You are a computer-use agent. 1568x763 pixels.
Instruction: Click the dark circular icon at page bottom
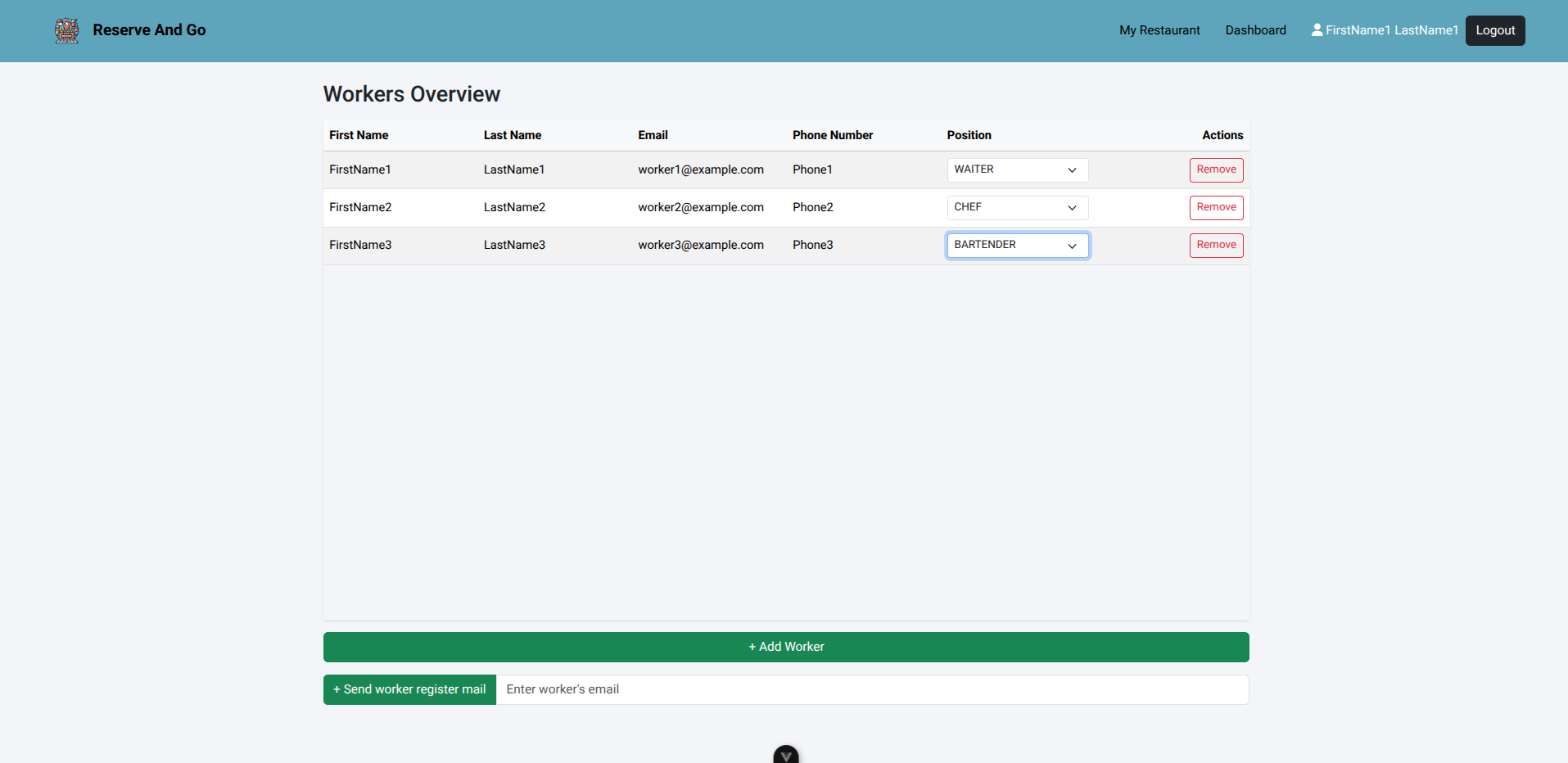coord(786,755)
